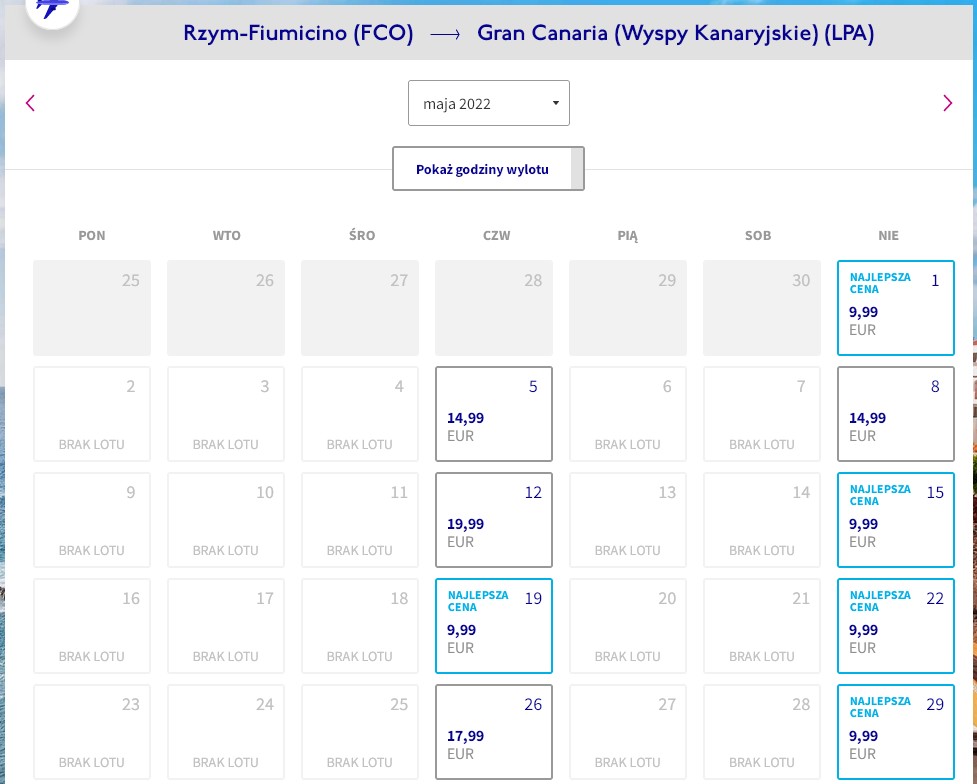This screenshot has height=784, width=977.
Task: Click the greyed-out April 28 cell
Action: click(493, 308)
